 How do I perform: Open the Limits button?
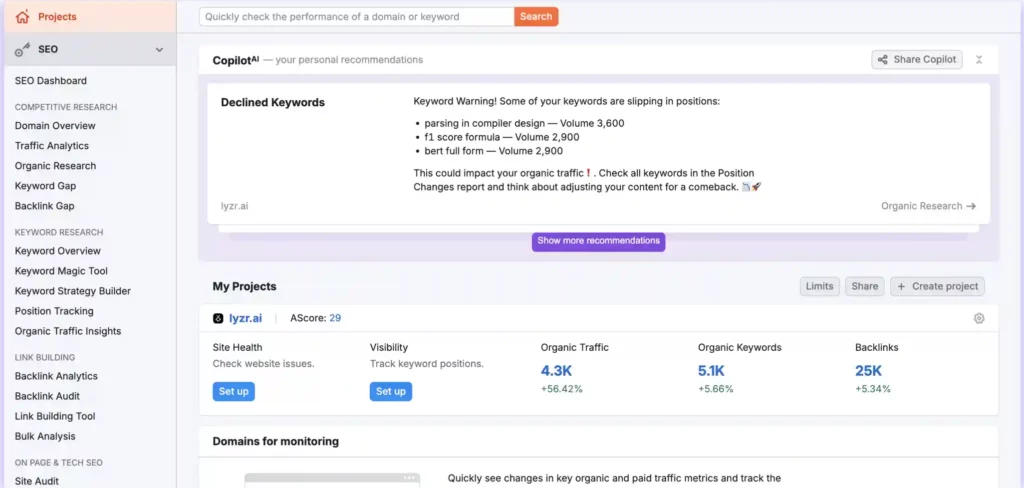[x=820, y=286]
